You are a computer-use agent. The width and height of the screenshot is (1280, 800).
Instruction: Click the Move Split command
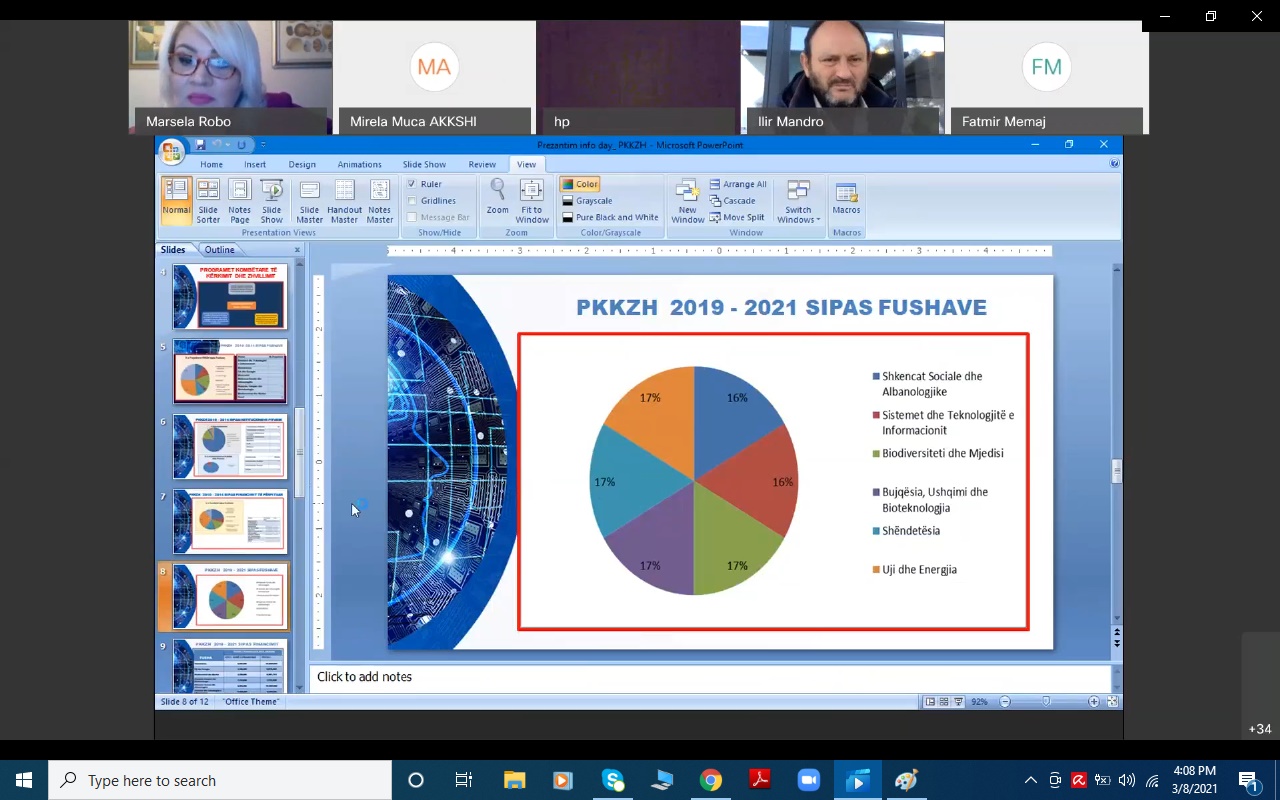click(x=737, y=217)
